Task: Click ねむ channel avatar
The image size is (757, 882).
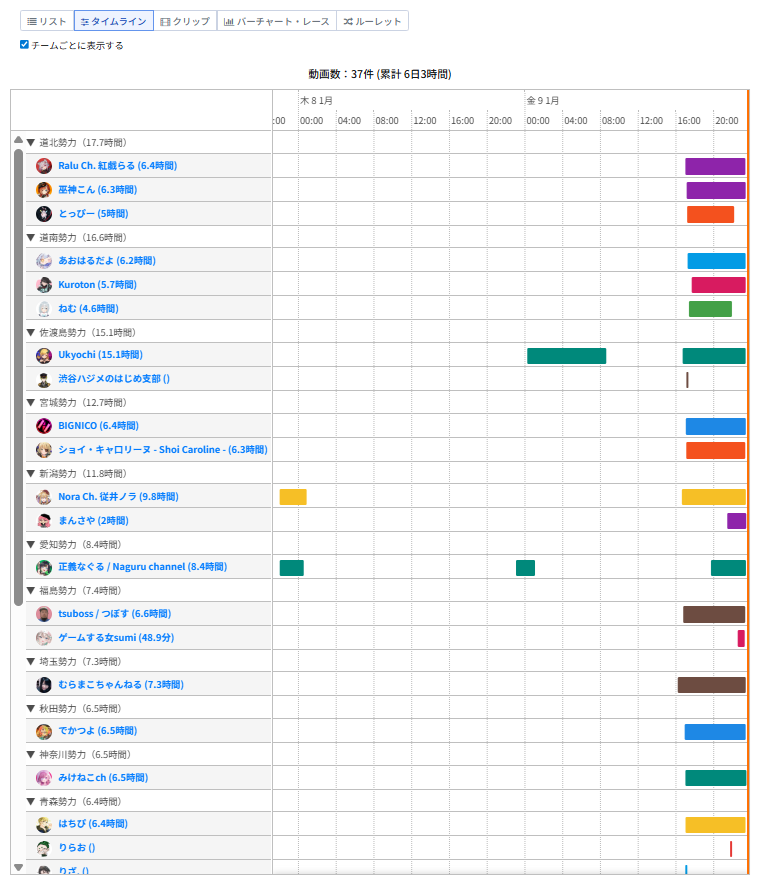Action: click(44, 309)
